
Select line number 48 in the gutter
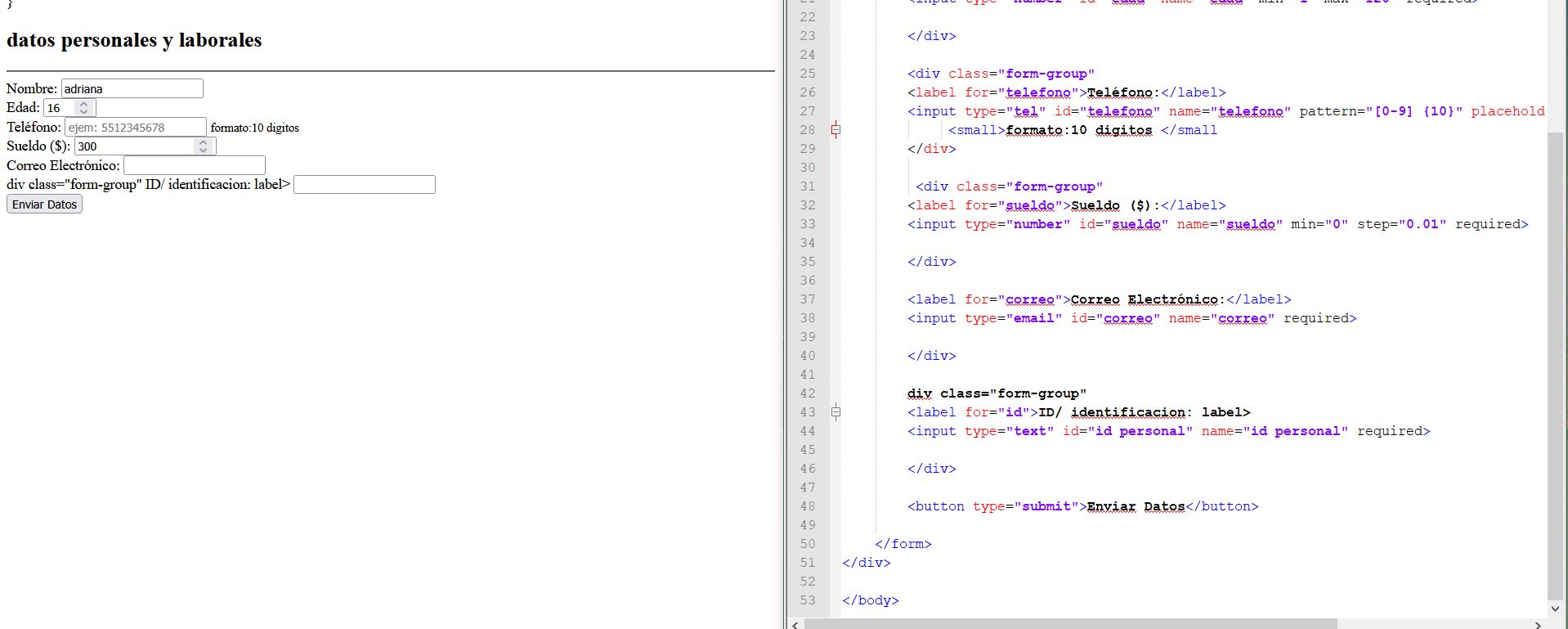point(807,506)
